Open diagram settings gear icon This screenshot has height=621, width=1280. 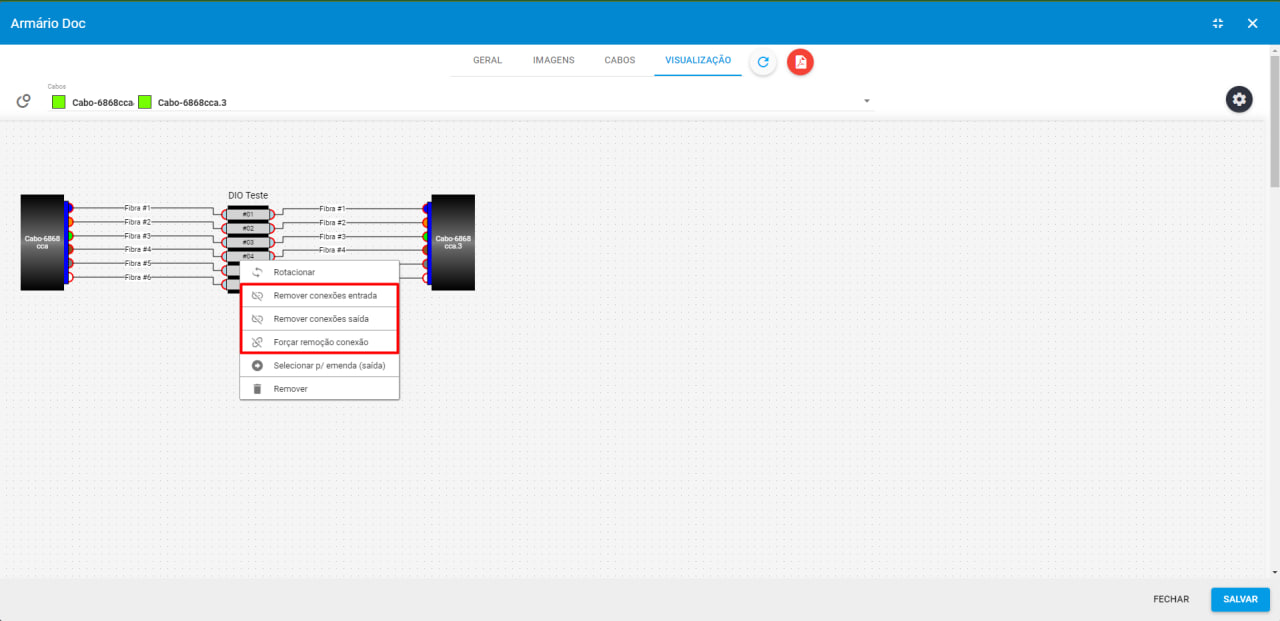click(1239, 99)
